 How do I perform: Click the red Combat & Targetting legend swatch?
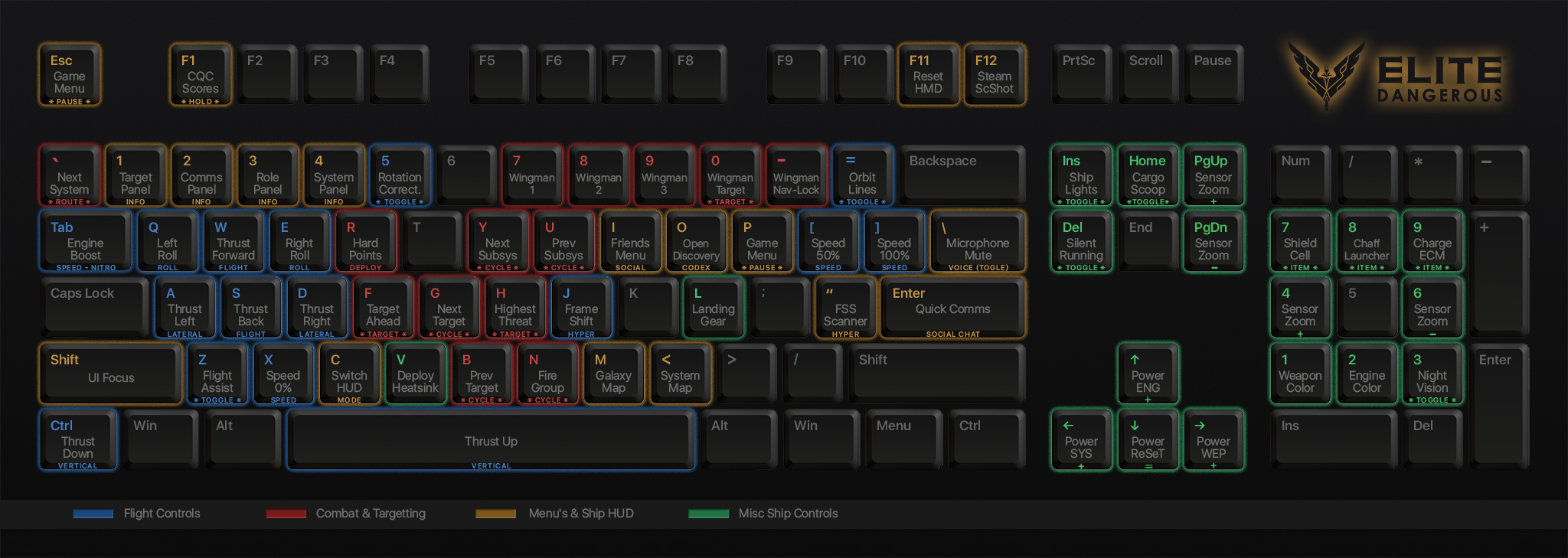(x=286, y=514)
